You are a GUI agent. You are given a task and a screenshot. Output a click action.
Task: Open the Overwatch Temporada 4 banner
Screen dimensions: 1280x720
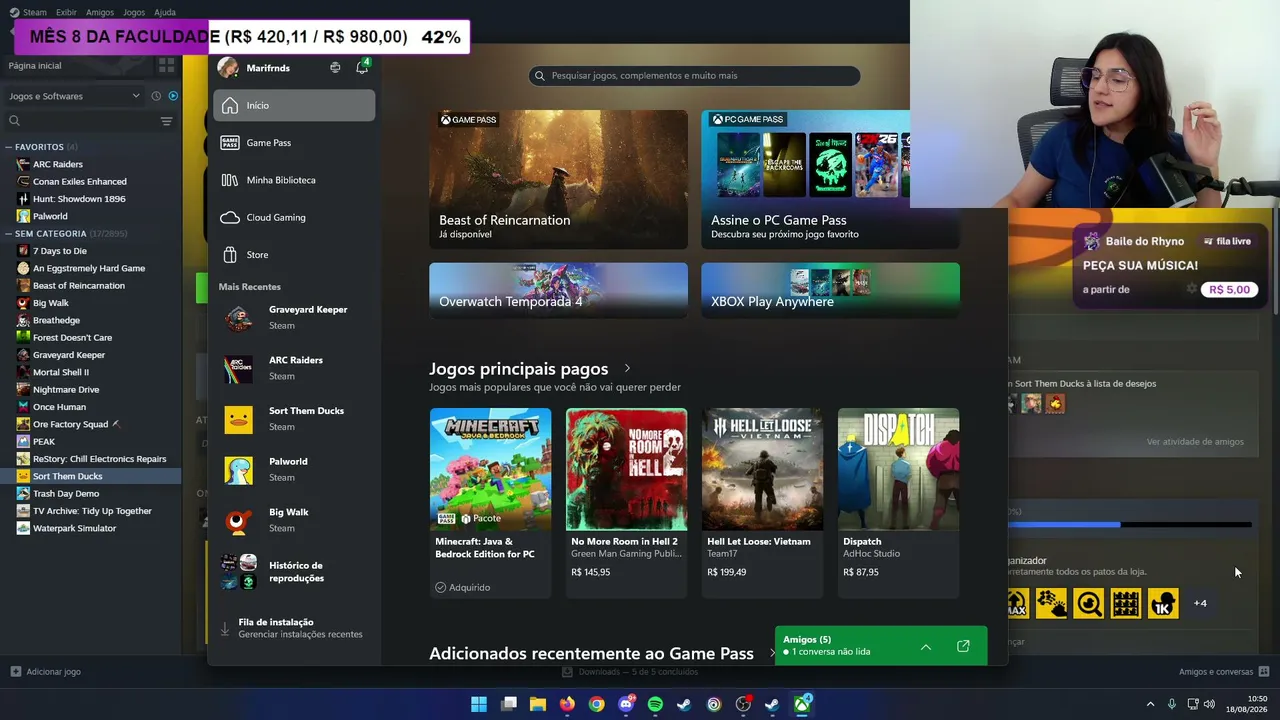pyautogui.click(x=558, y=290)
